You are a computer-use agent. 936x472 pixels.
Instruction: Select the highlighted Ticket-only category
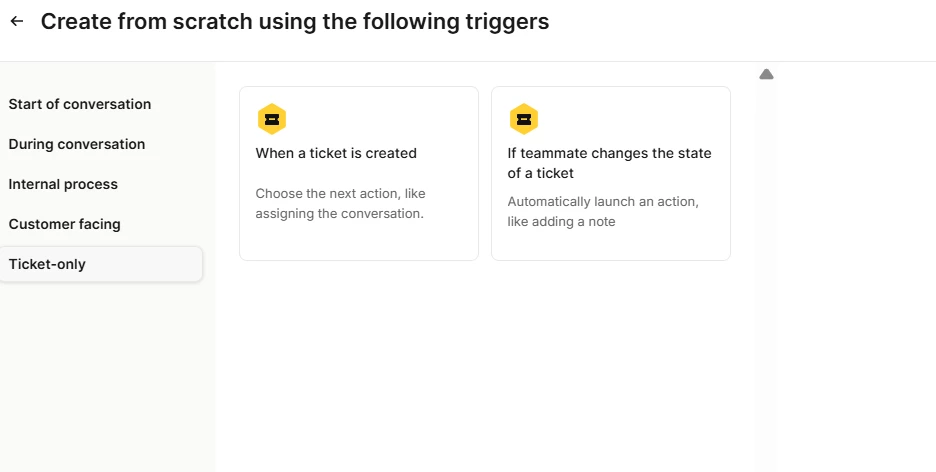tap(101, 264)
